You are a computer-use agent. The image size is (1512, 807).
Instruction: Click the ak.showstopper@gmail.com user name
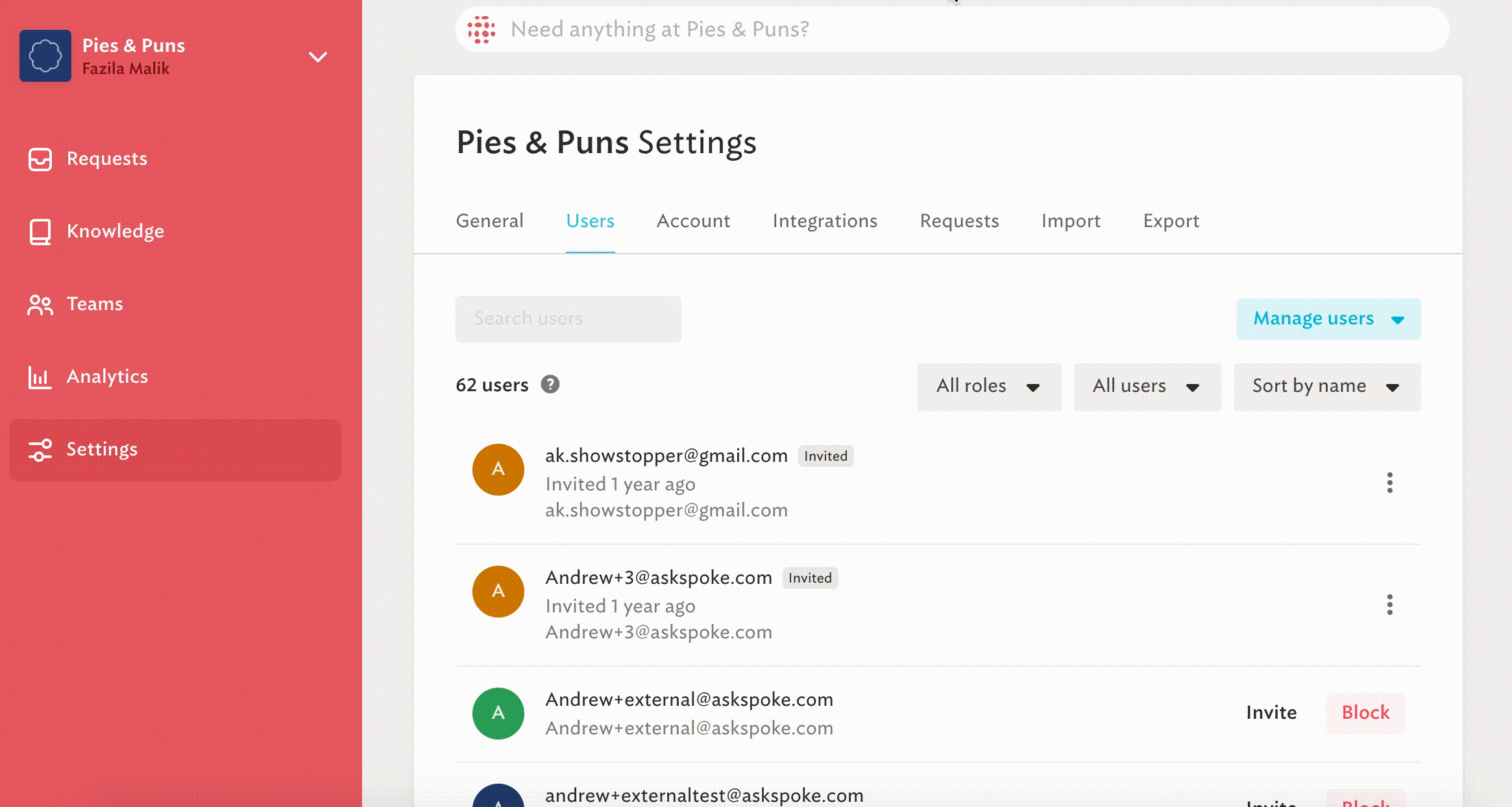pos(666,456)
